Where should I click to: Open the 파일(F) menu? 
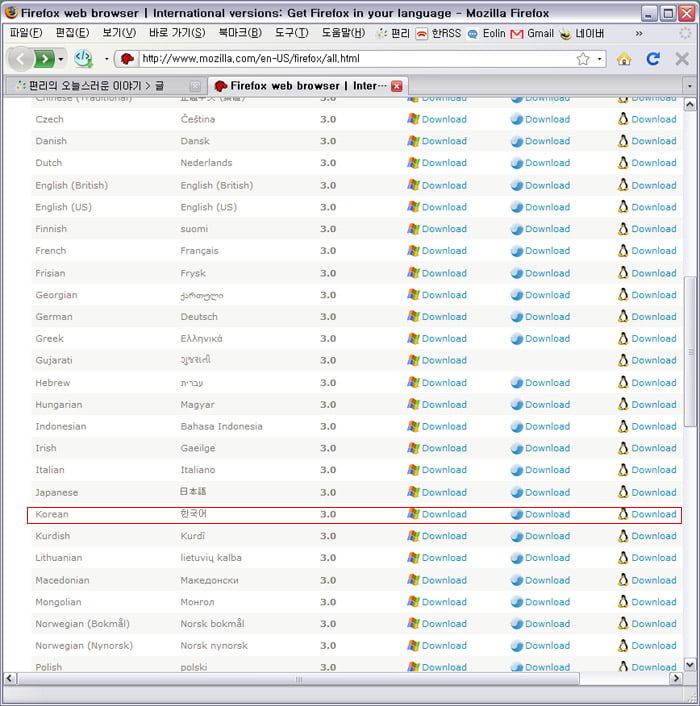[x=26, y=33]
